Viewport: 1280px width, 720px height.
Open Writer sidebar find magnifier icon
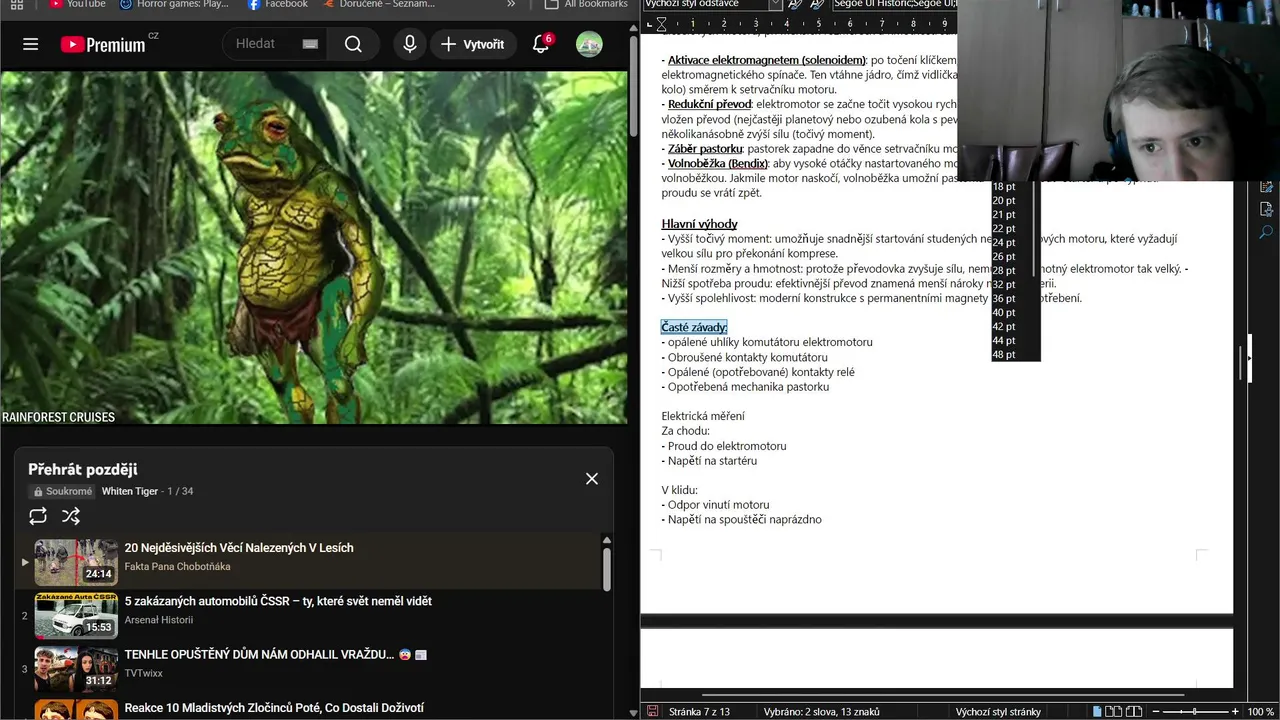click(1266, 232)
